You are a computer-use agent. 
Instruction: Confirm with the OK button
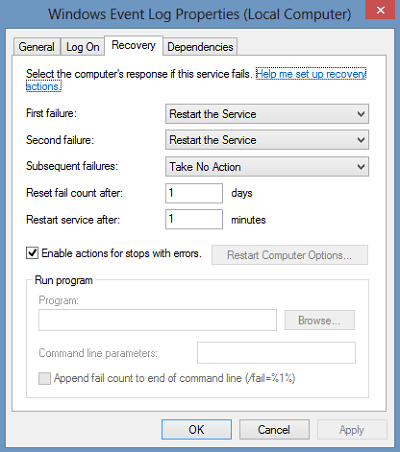197,430
